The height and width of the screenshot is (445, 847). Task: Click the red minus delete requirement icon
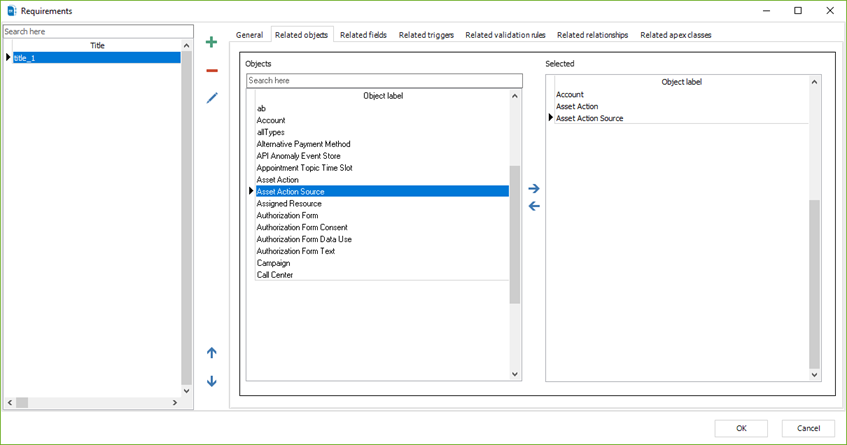(211, 70)
